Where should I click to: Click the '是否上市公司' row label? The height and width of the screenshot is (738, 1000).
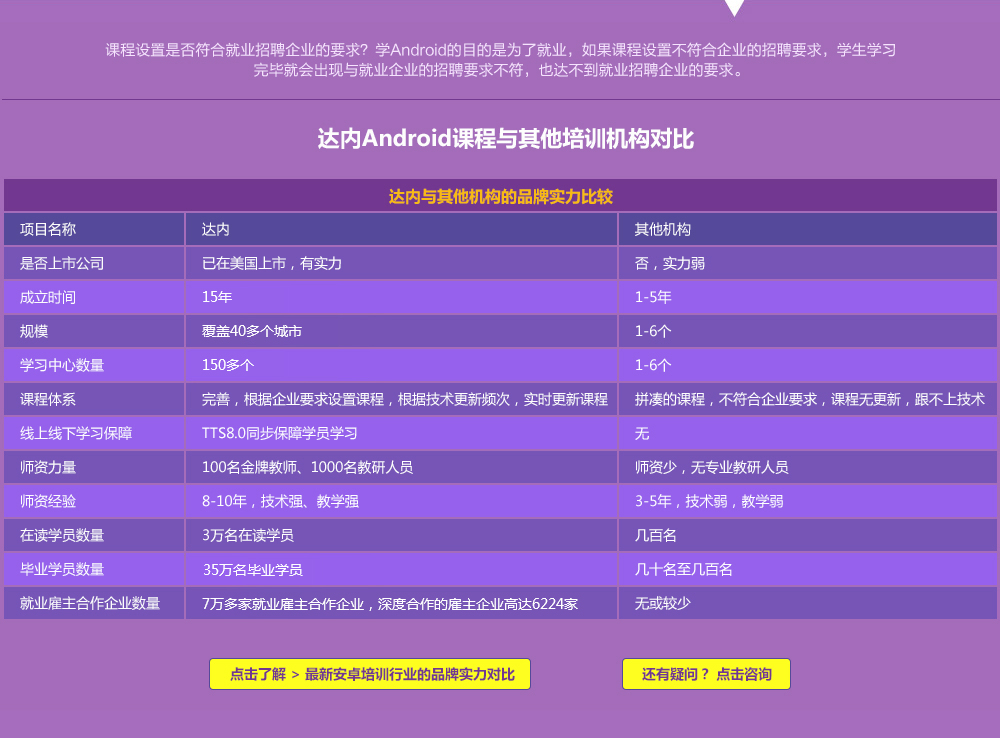pos(62,263)
